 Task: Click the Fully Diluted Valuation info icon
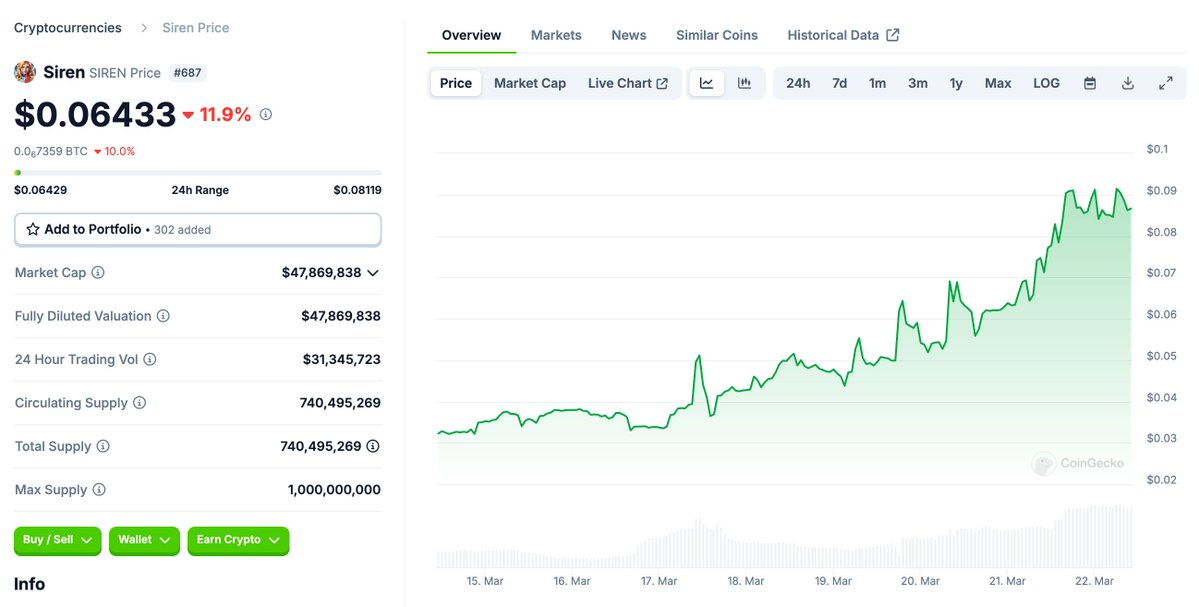click(163, 316)
